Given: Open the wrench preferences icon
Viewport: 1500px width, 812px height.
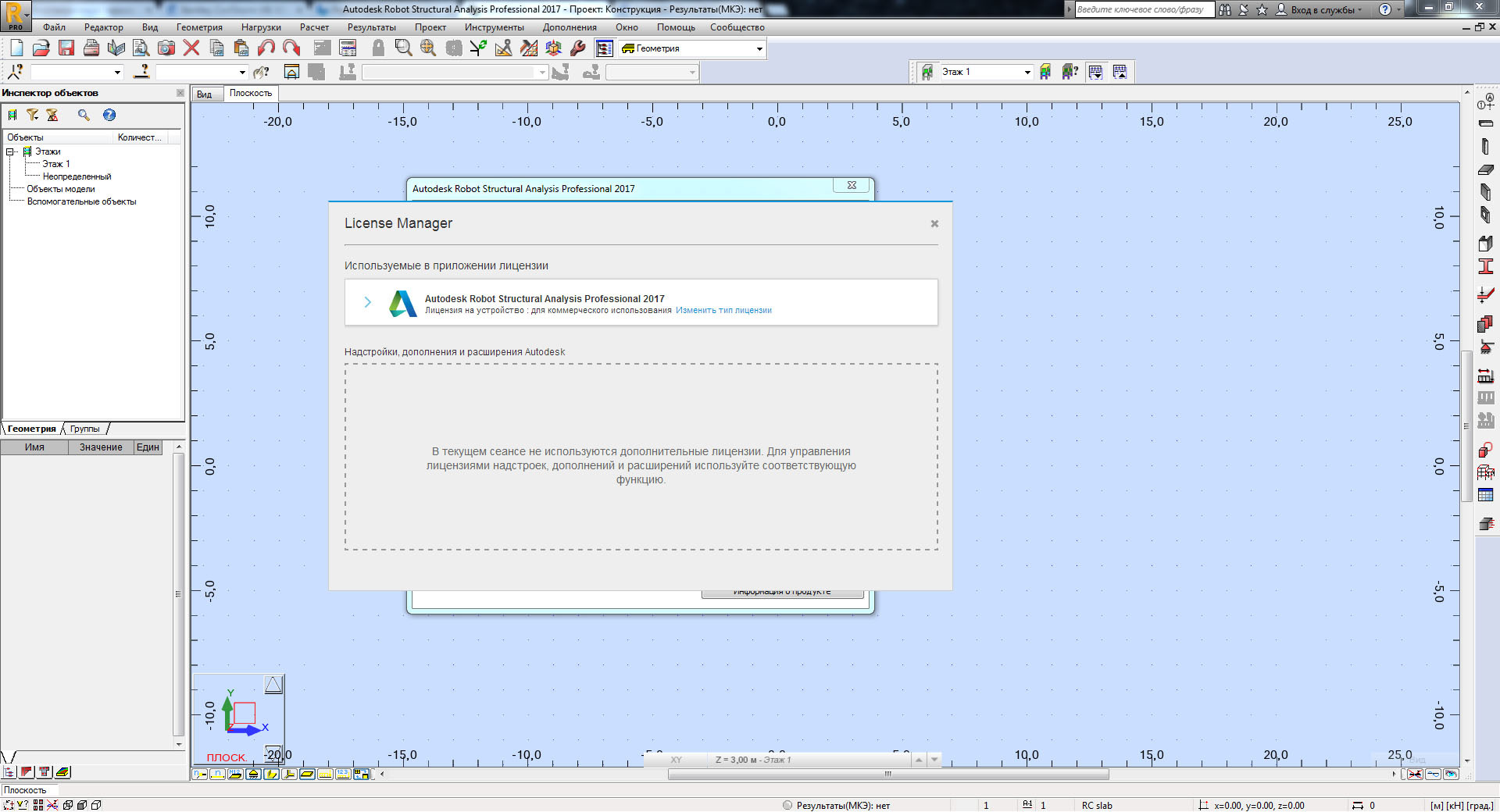Looking at the screenshot, I should click(x=578, y=48).
